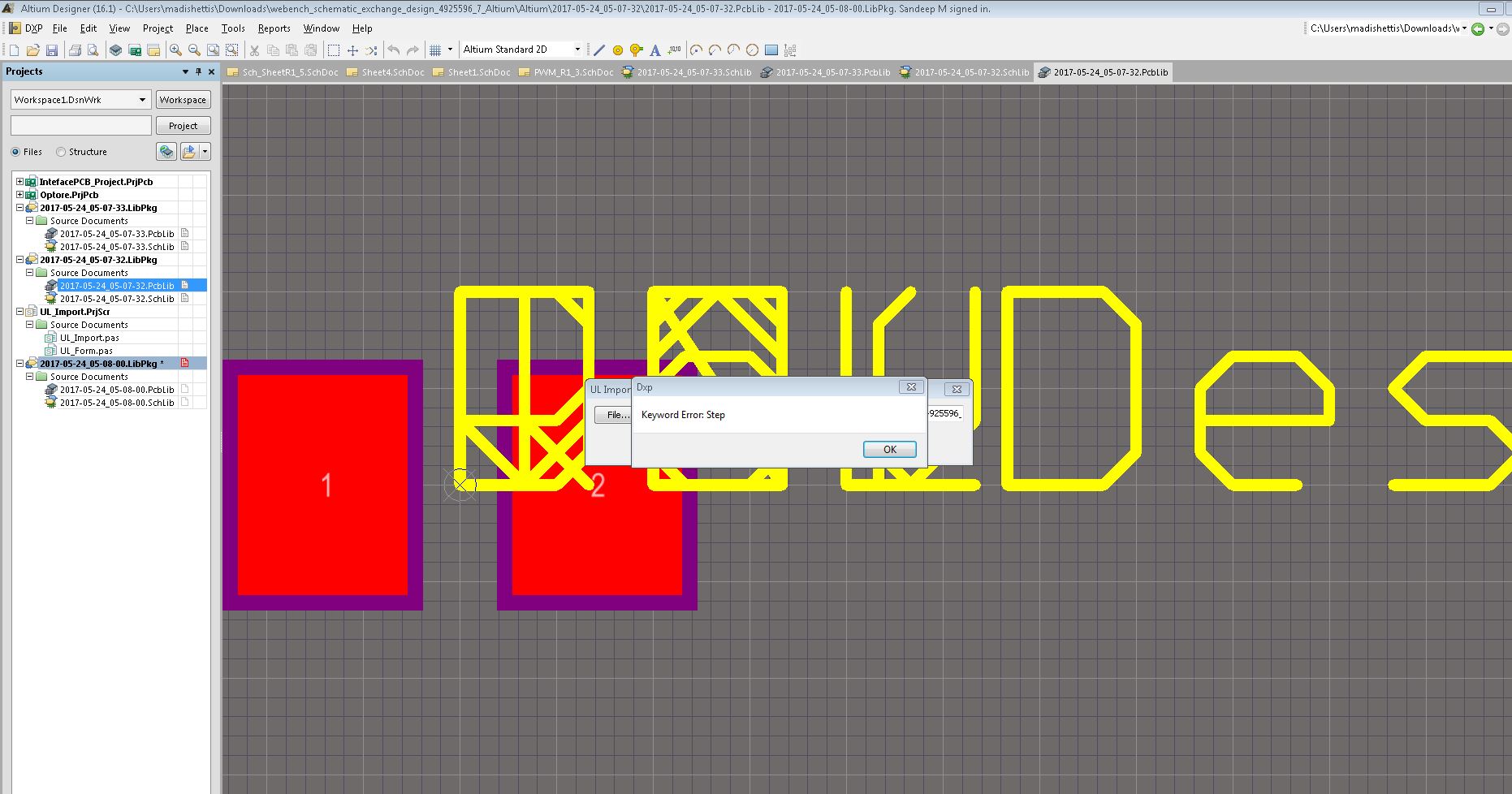1512x794 pixels.
Task: Click the green back navigation arrow
Action: click(1479, 29)
